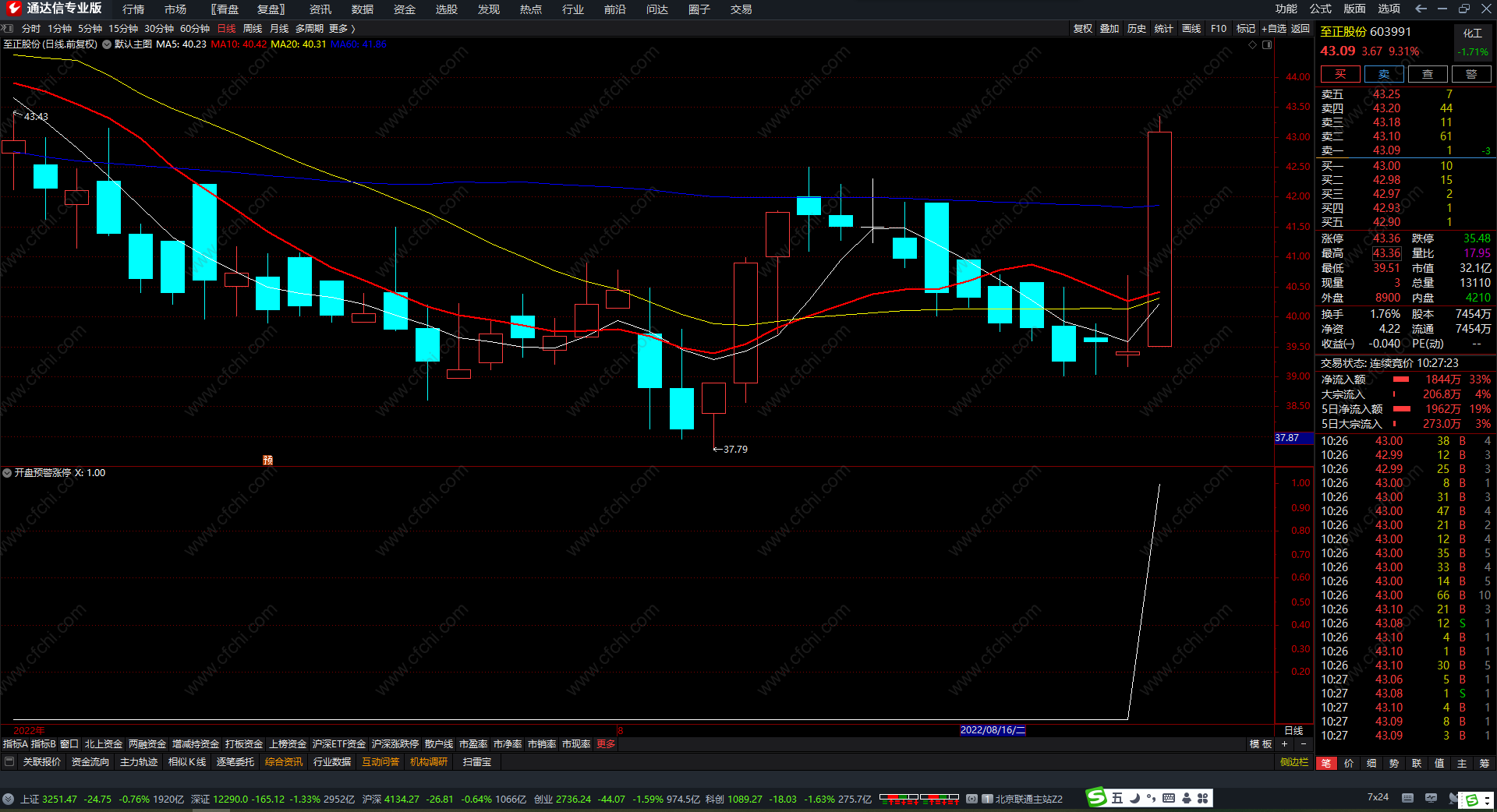Click the back arrow in title bar
The image size is (1497, 812).
pyautogui.click(x=1421, y=9)
